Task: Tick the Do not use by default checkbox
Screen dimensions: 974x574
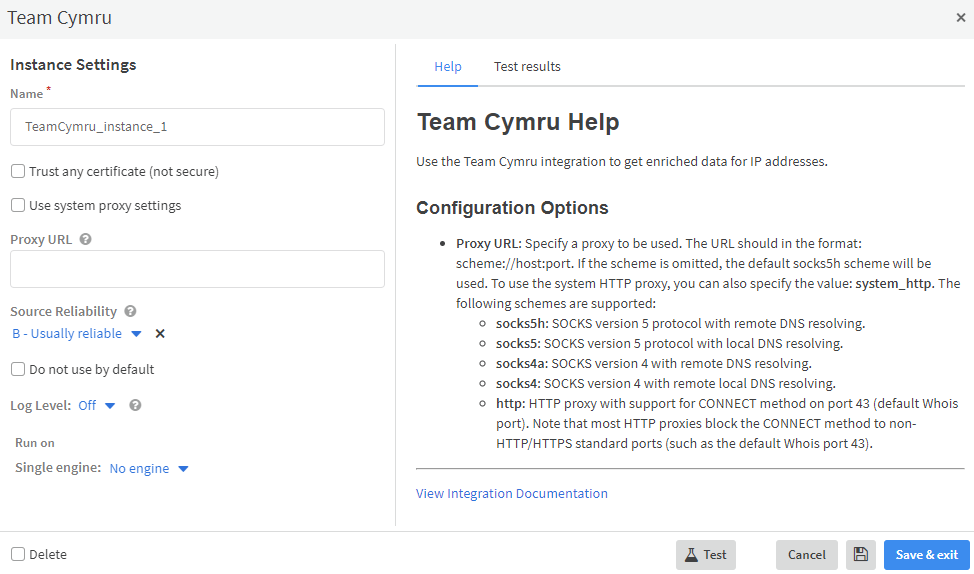Action: point(18,370)
